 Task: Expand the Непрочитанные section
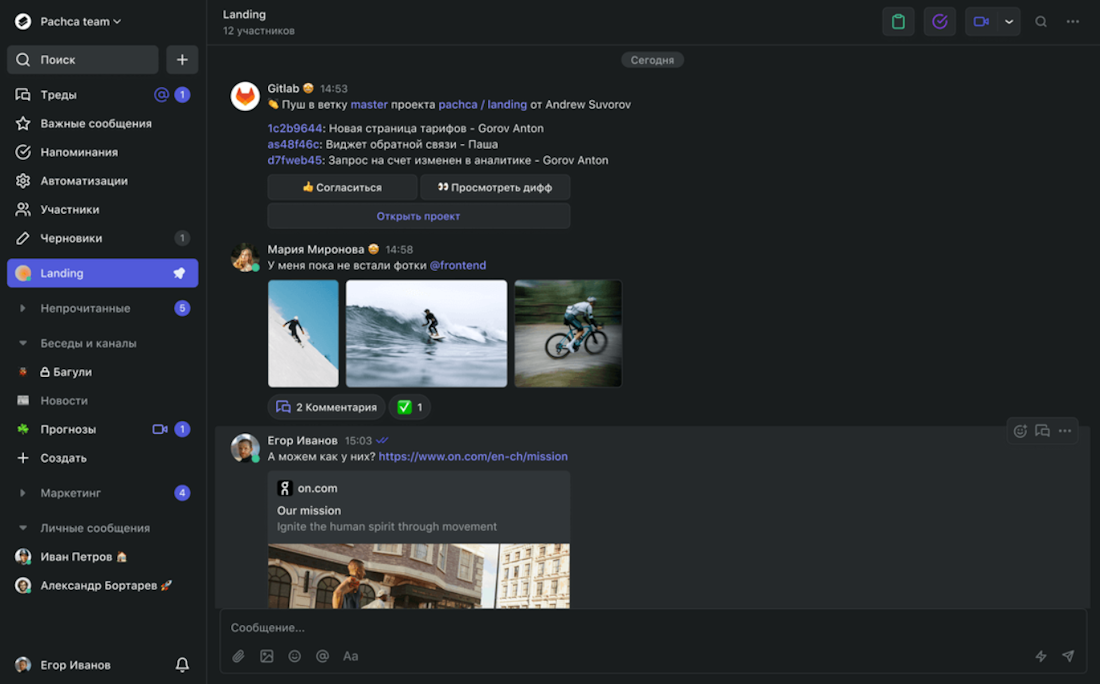(x=23, y=309)
